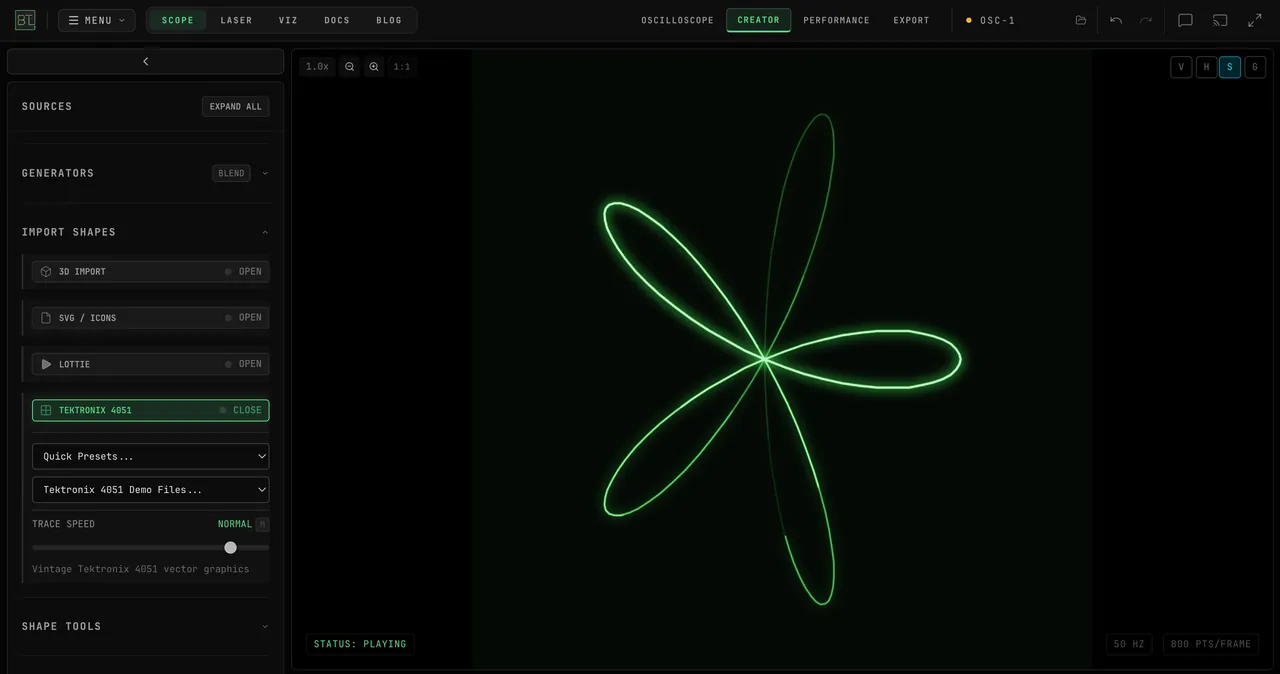Open the chat/feedback icon
Image resolution: width=1280 pixels, height=674 pixels.
[x=1186, y=20]
